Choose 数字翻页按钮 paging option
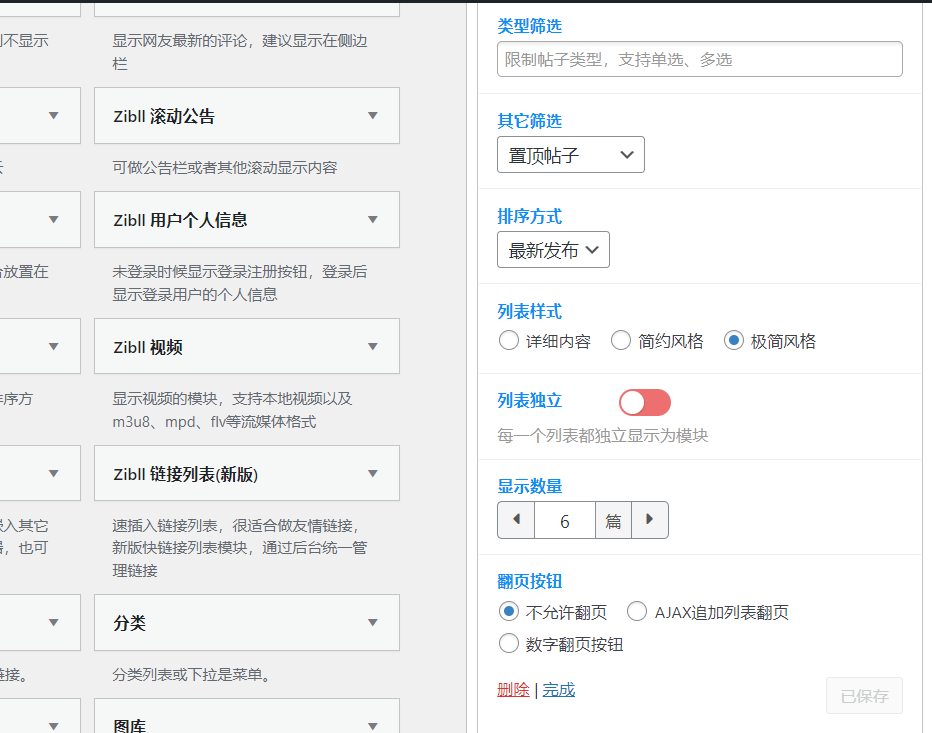932x733 pixels. pos(509,644)
